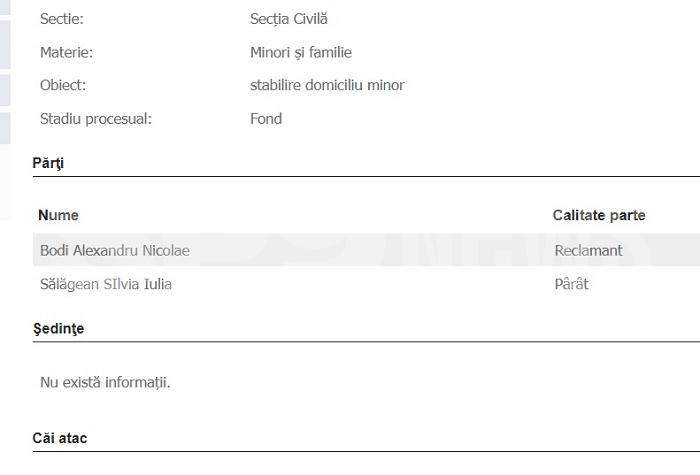
Task: Select the Sălăgean SIlvia Iulia party name
Action: tap(106, 284)
